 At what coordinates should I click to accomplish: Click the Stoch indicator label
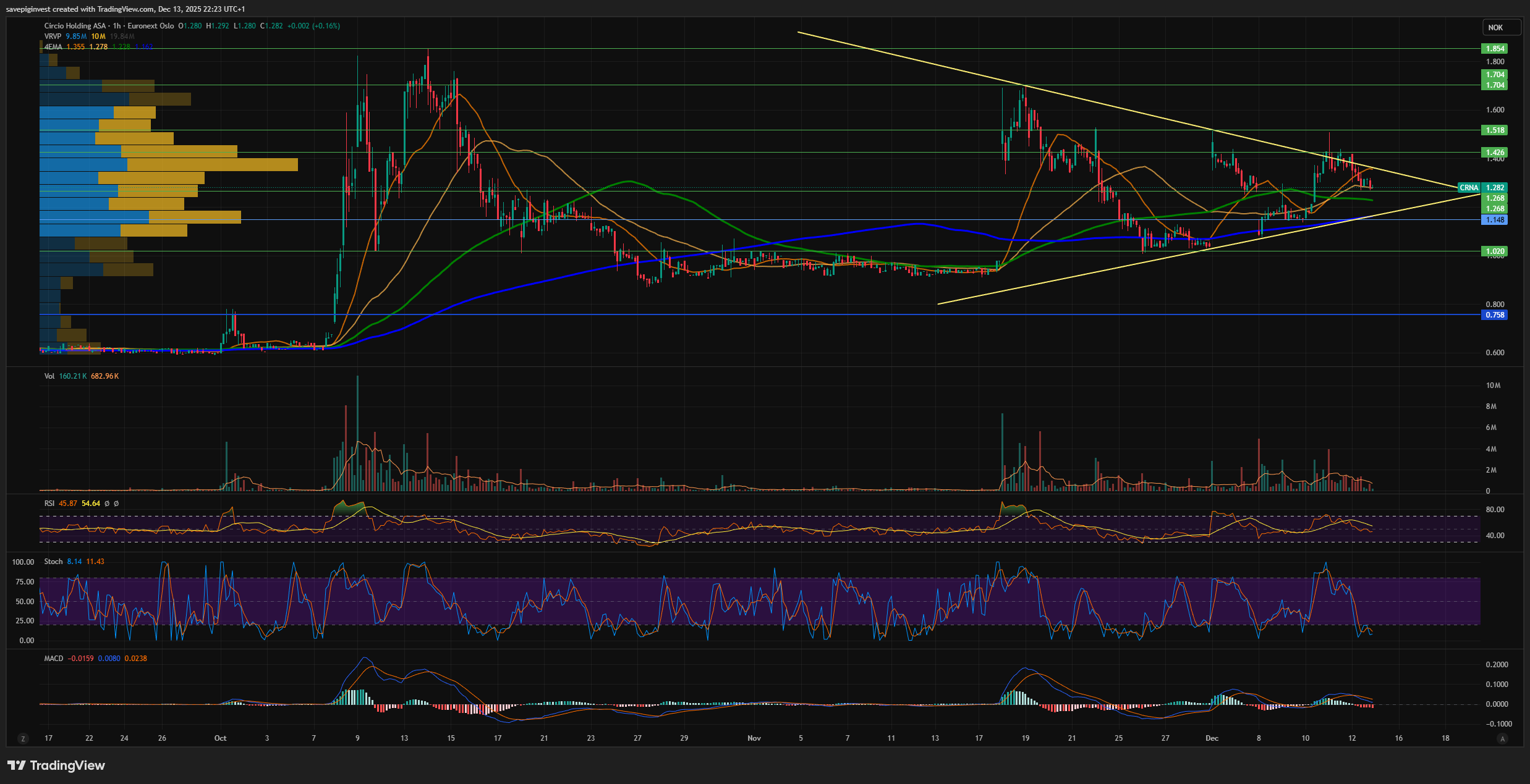53,562
